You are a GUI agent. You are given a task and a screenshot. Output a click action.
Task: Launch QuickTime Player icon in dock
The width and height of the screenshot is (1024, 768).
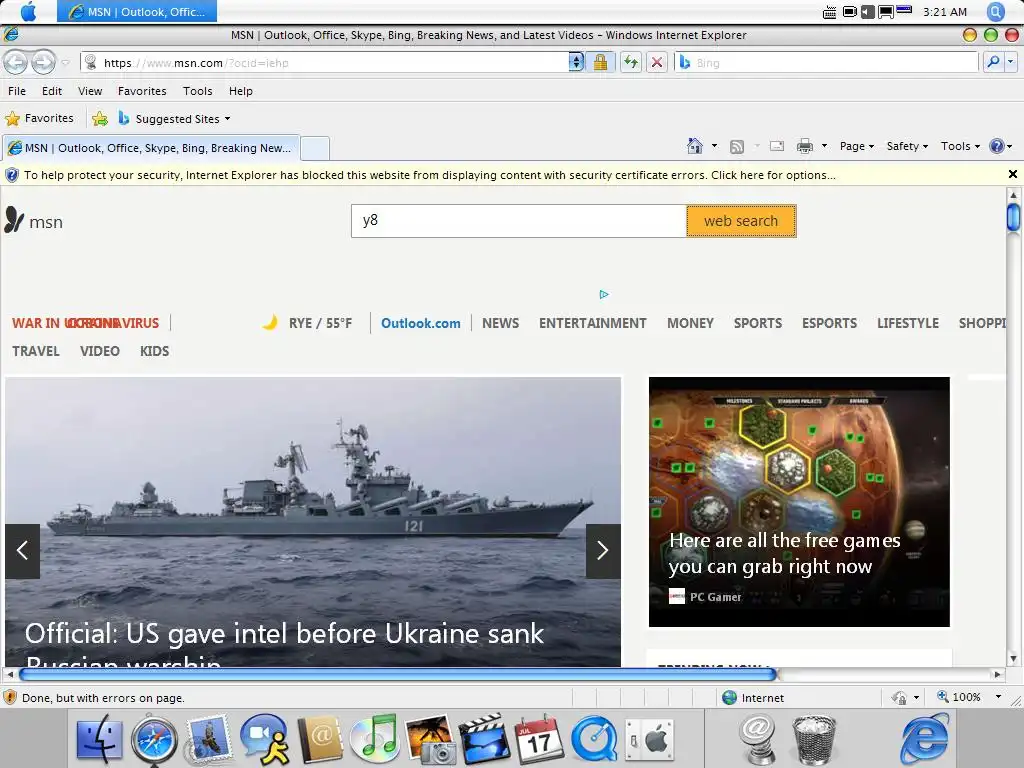594,741
